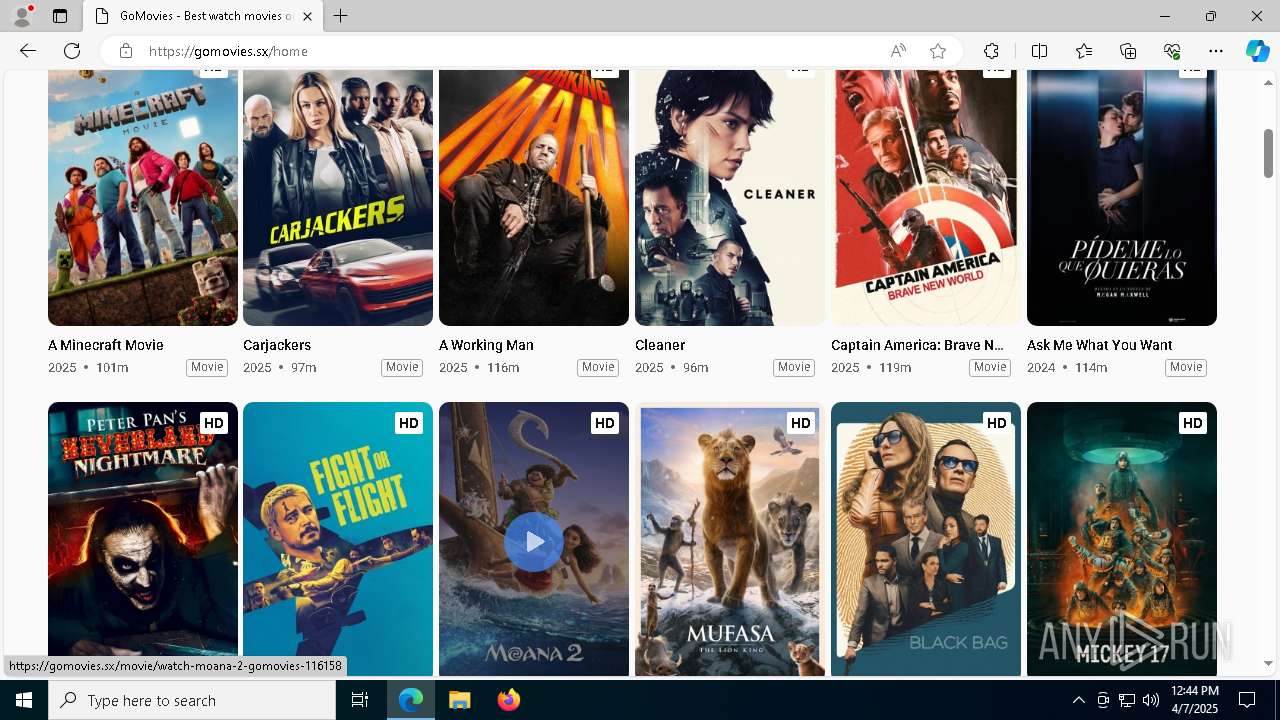Viewport: 1280px width, 720px height.
Task: Click Movie tag under Cleaner
Action: [794, 367]
